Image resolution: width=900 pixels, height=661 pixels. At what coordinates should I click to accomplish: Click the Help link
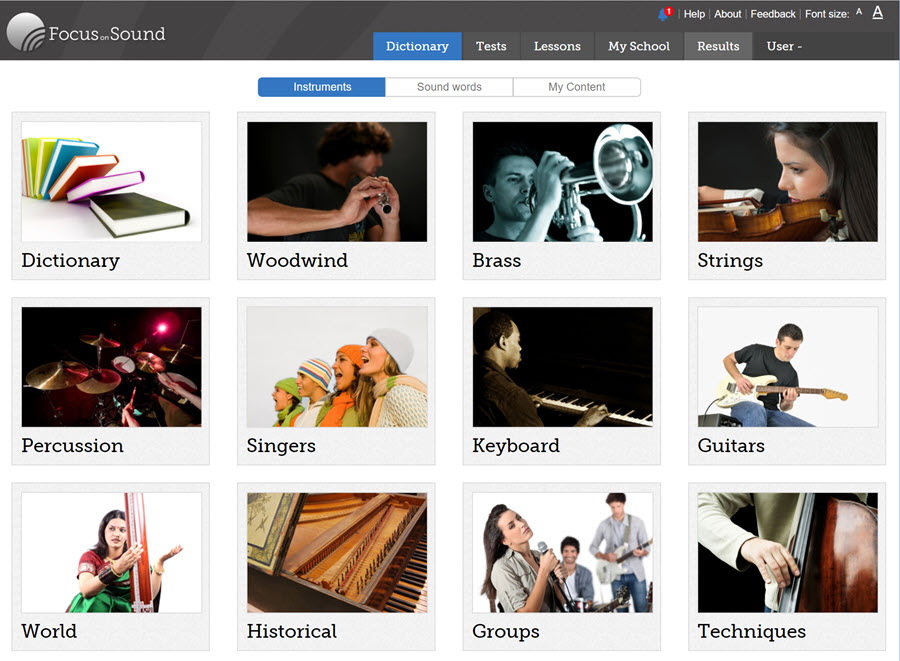(694, 14)
